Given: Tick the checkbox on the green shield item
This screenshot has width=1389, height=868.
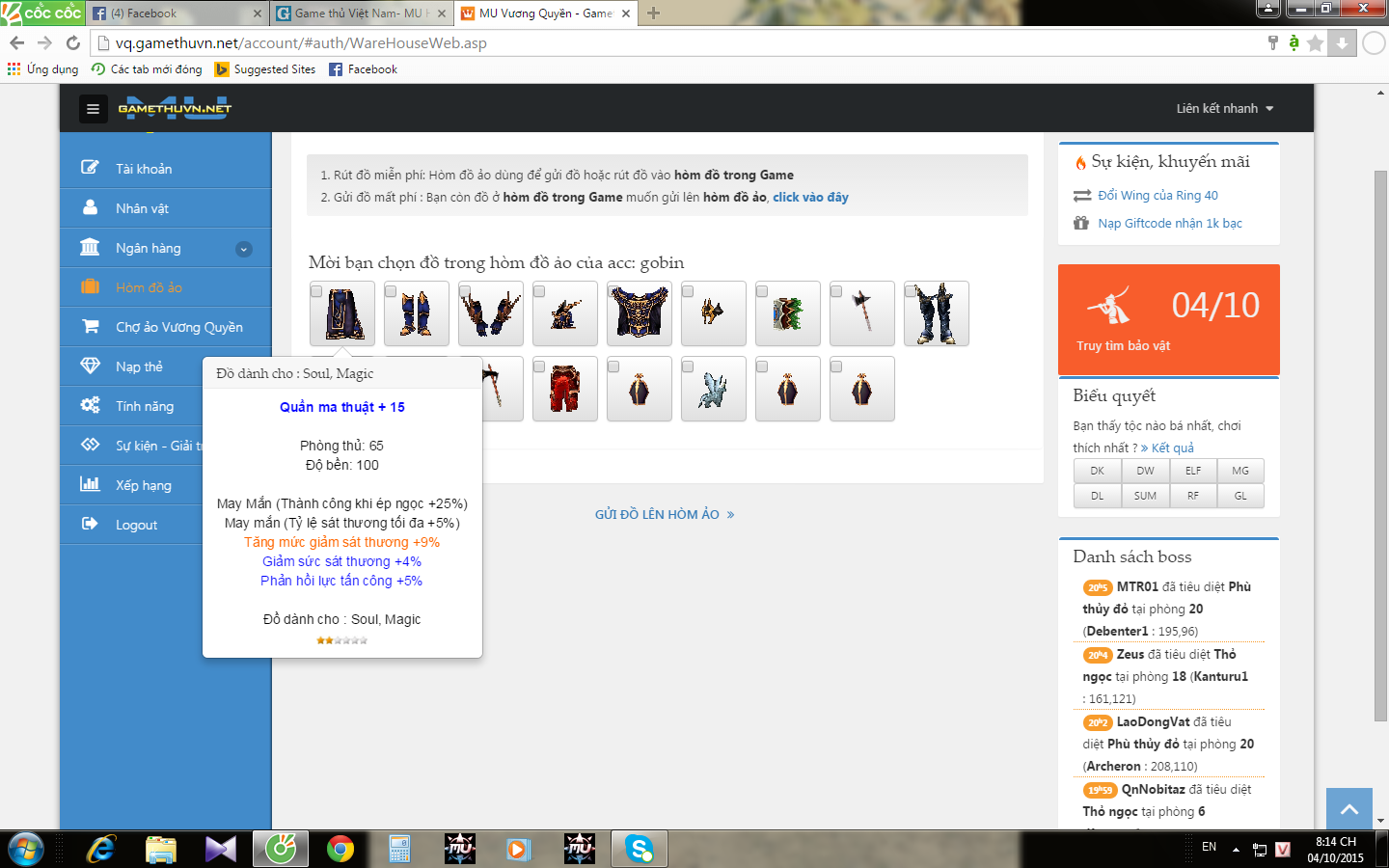Looking at the screenshot, I should [762, 291].
